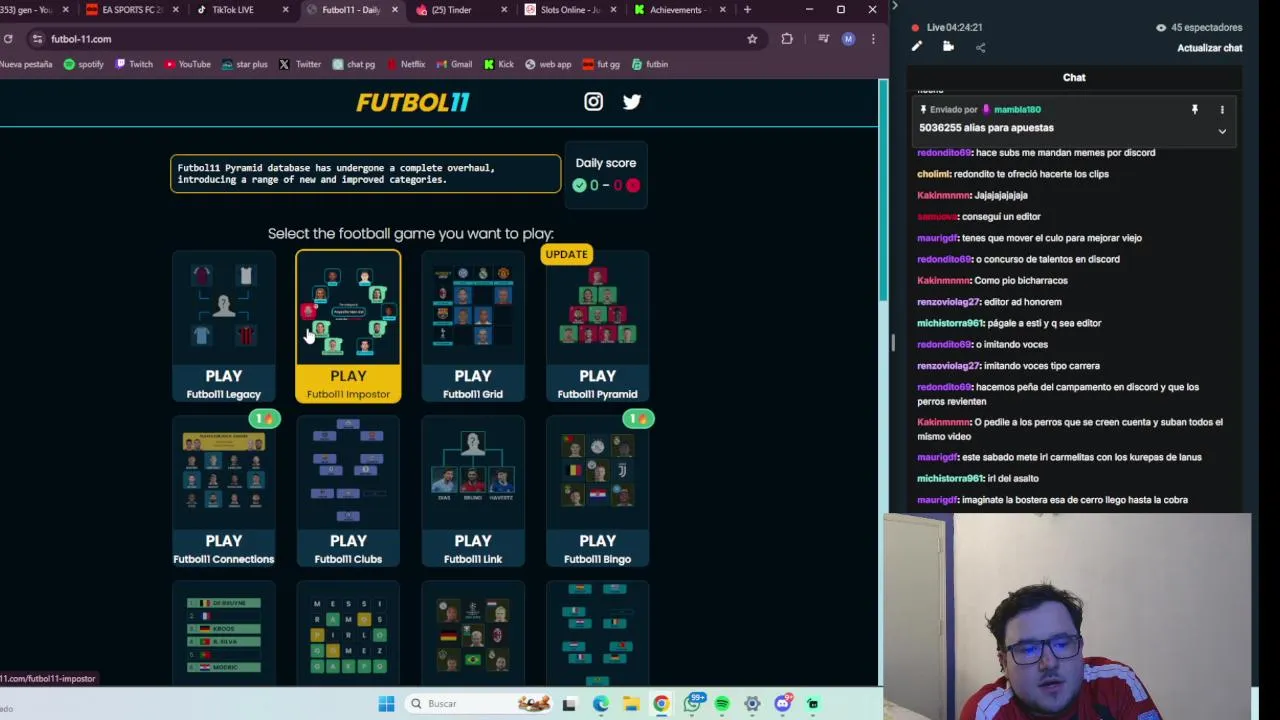Viewport: 1280px width, 720px height.
Task: Play Futbol11 Pyramid game
Action: pyautogui.click(x=597, y=327)
